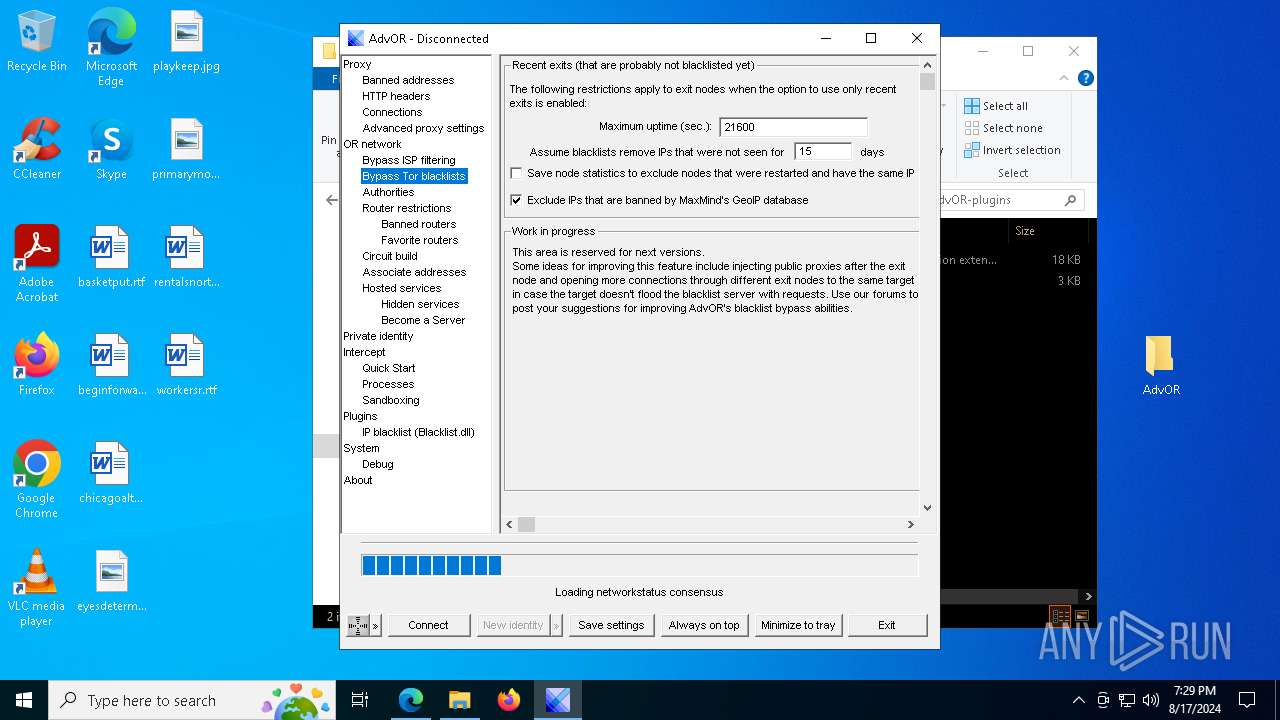
Task: Click taskbar search box
Action: click(192, 700)
